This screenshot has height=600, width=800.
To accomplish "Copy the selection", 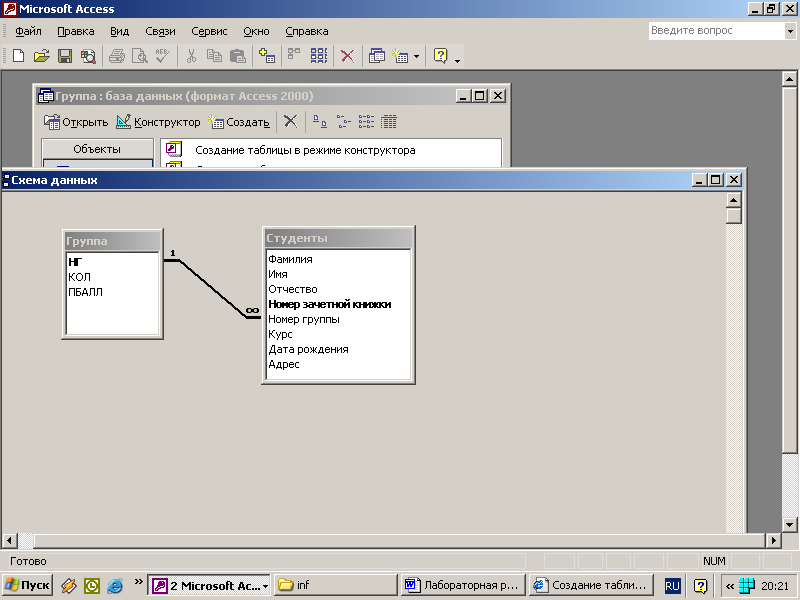I will [x=214, y=56].
